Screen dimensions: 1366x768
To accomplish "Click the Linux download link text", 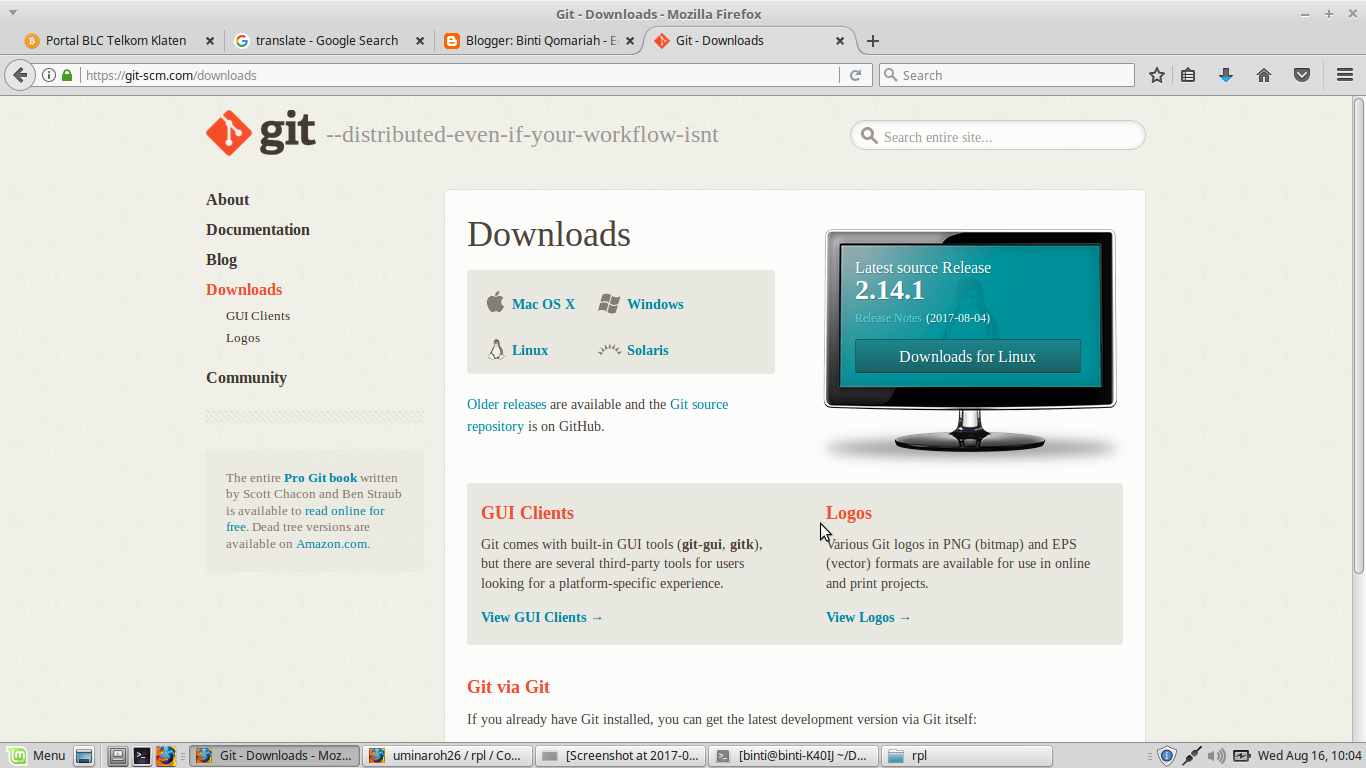I will click(x=530, y=351).
